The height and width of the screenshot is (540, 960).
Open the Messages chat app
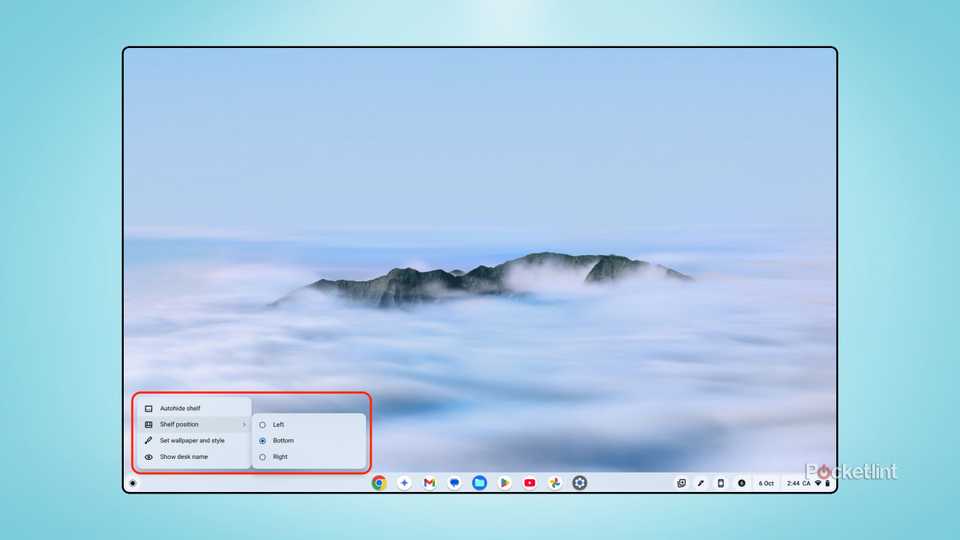pos(454,483)
